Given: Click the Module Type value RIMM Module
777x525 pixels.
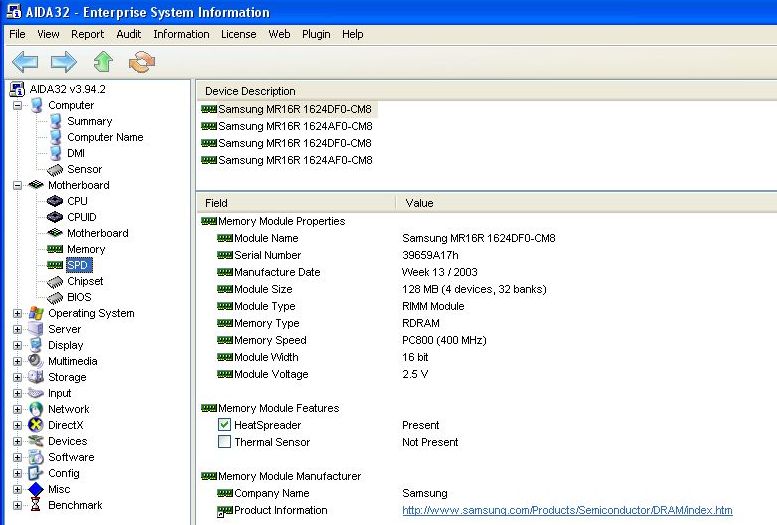Looking at the screenshot, I should click(433, 306).
